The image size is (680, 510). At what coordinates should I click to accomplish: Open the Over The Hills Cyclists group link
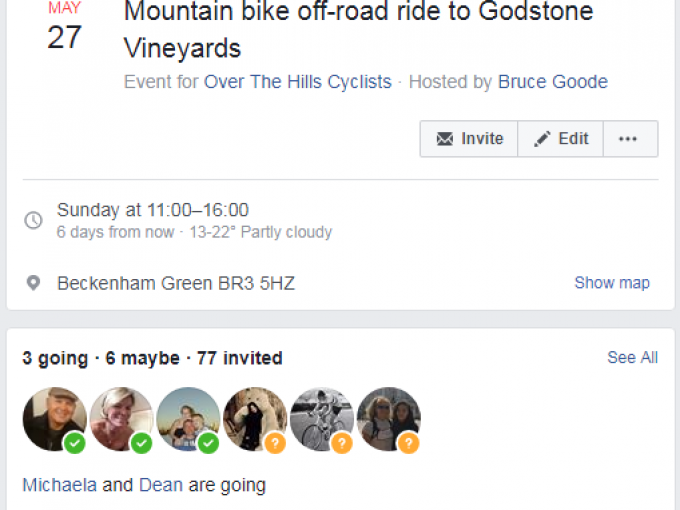(297, 82)
